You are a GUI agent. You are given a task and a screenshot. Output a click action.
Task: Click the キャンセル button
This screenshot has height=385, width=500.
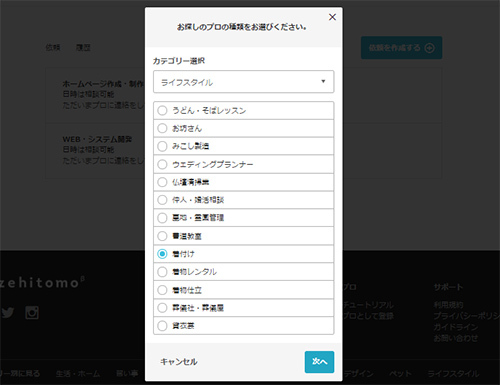point(179,362)
